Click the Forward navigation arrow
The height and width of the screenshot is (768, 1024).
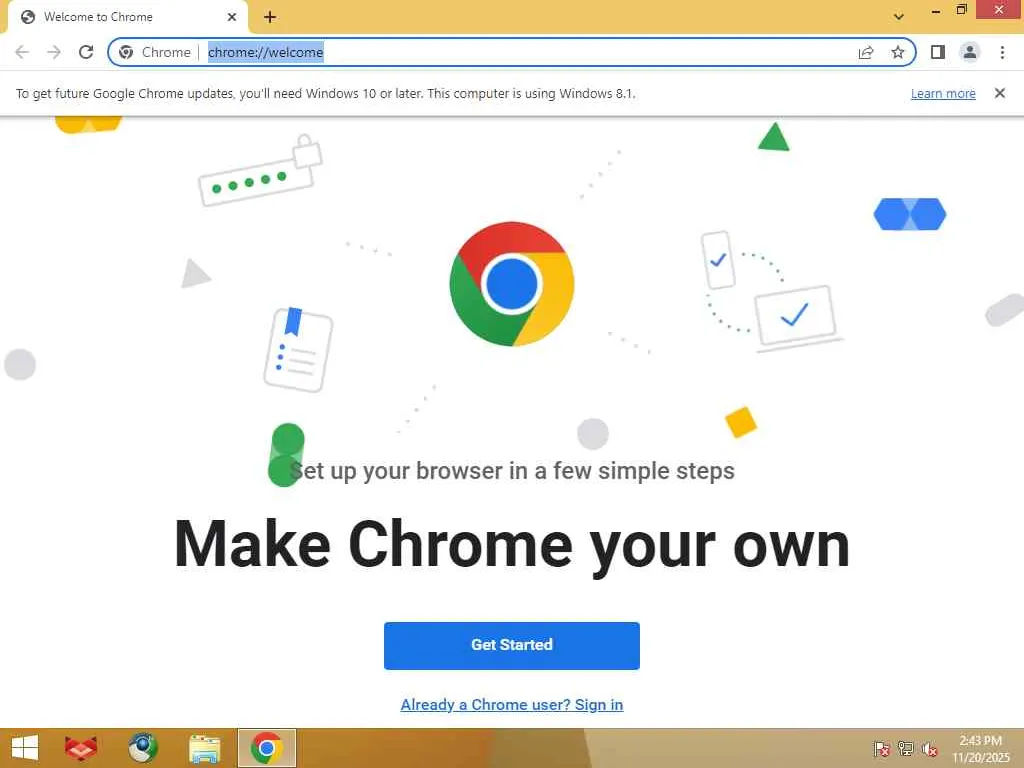(x=54, y=52)
